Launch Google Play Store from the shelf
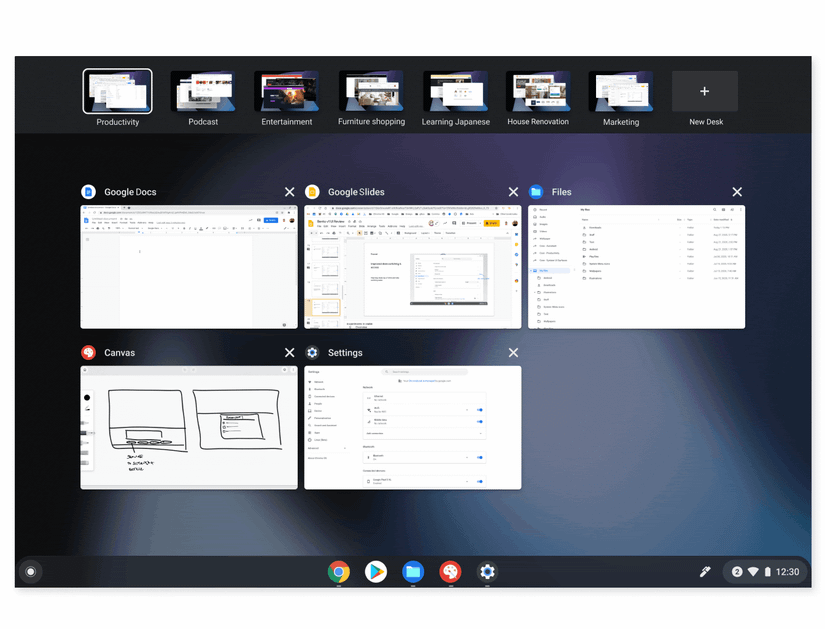Viewport: 825px width, 629px height. click(x=375, y=572)
